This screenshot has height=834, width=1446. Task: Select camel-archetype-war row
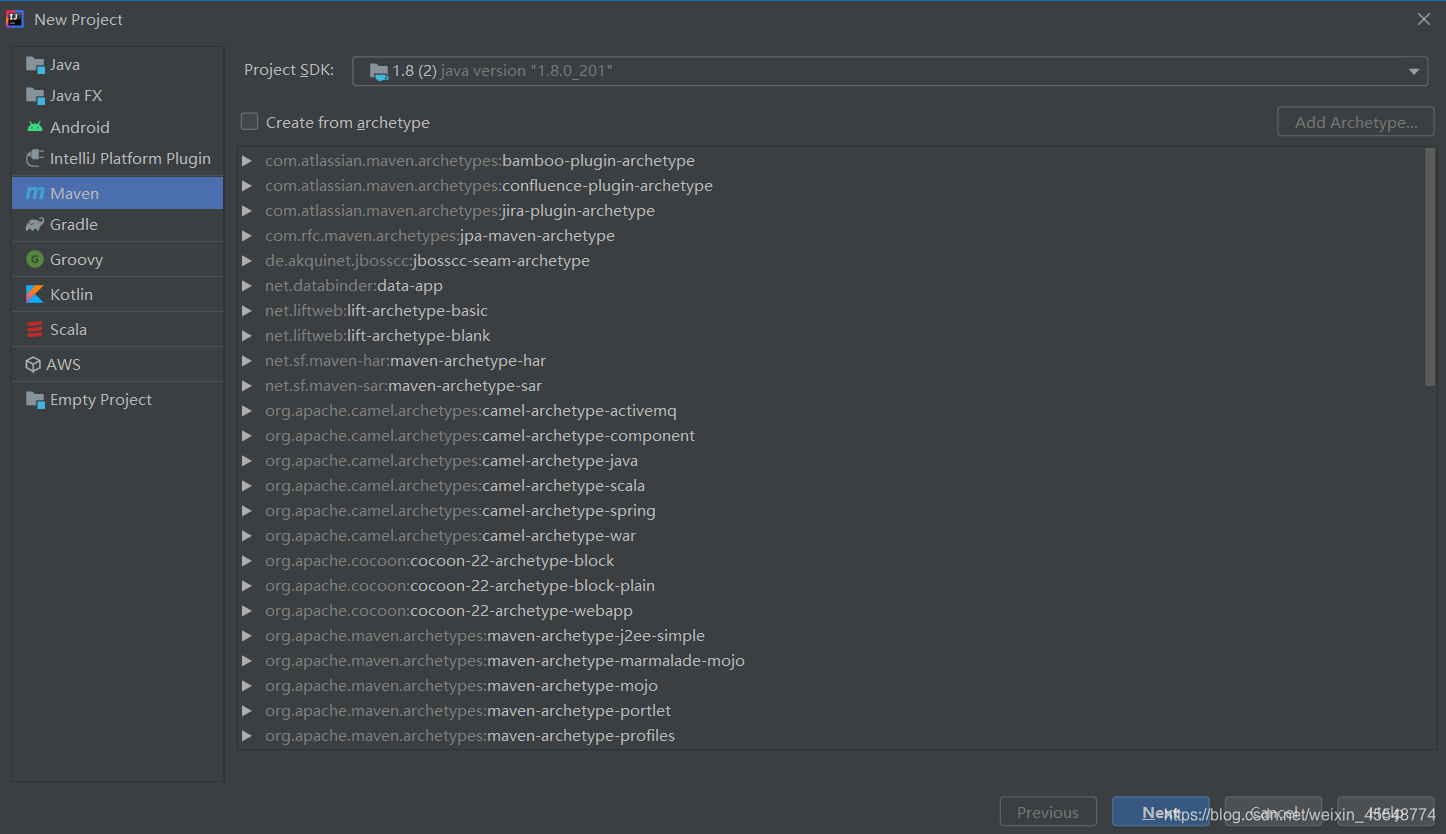point(831,536)
